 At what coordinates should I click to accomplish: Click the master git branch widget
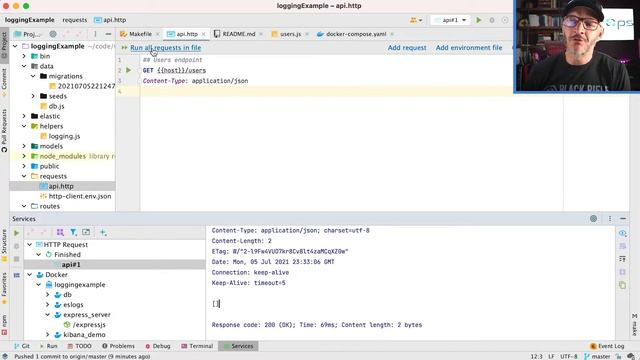pos(597,356)
